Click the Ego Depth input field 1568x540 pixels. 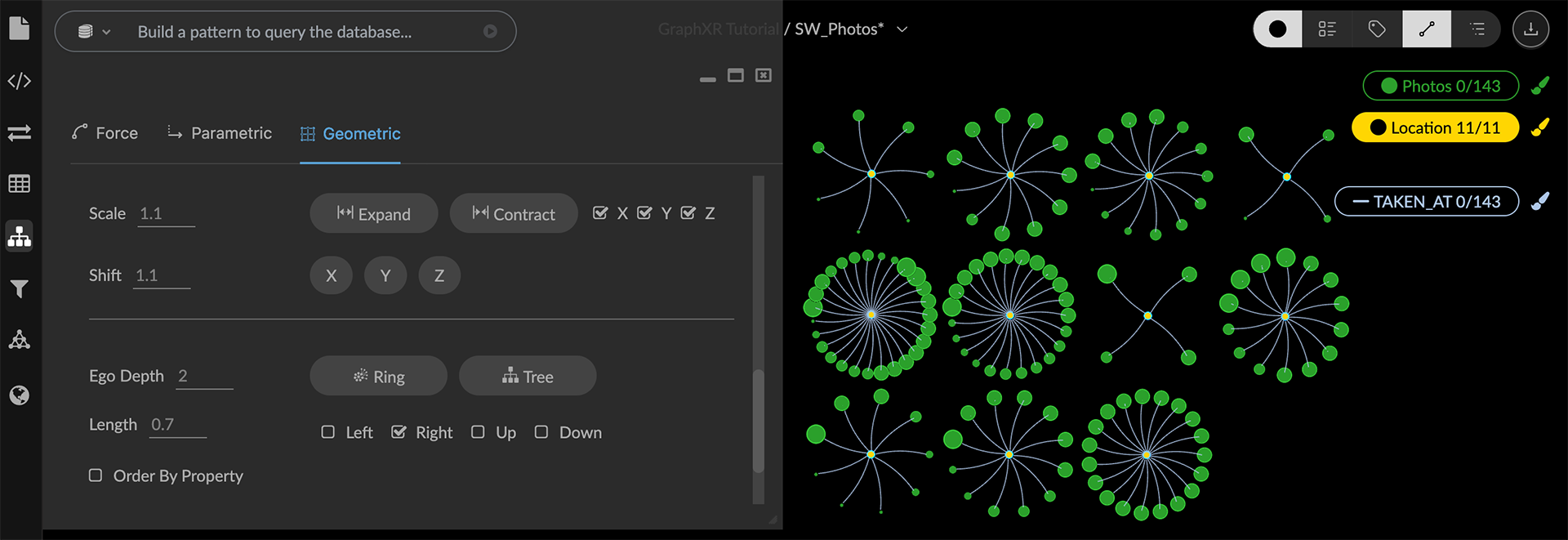click(204, 376)
